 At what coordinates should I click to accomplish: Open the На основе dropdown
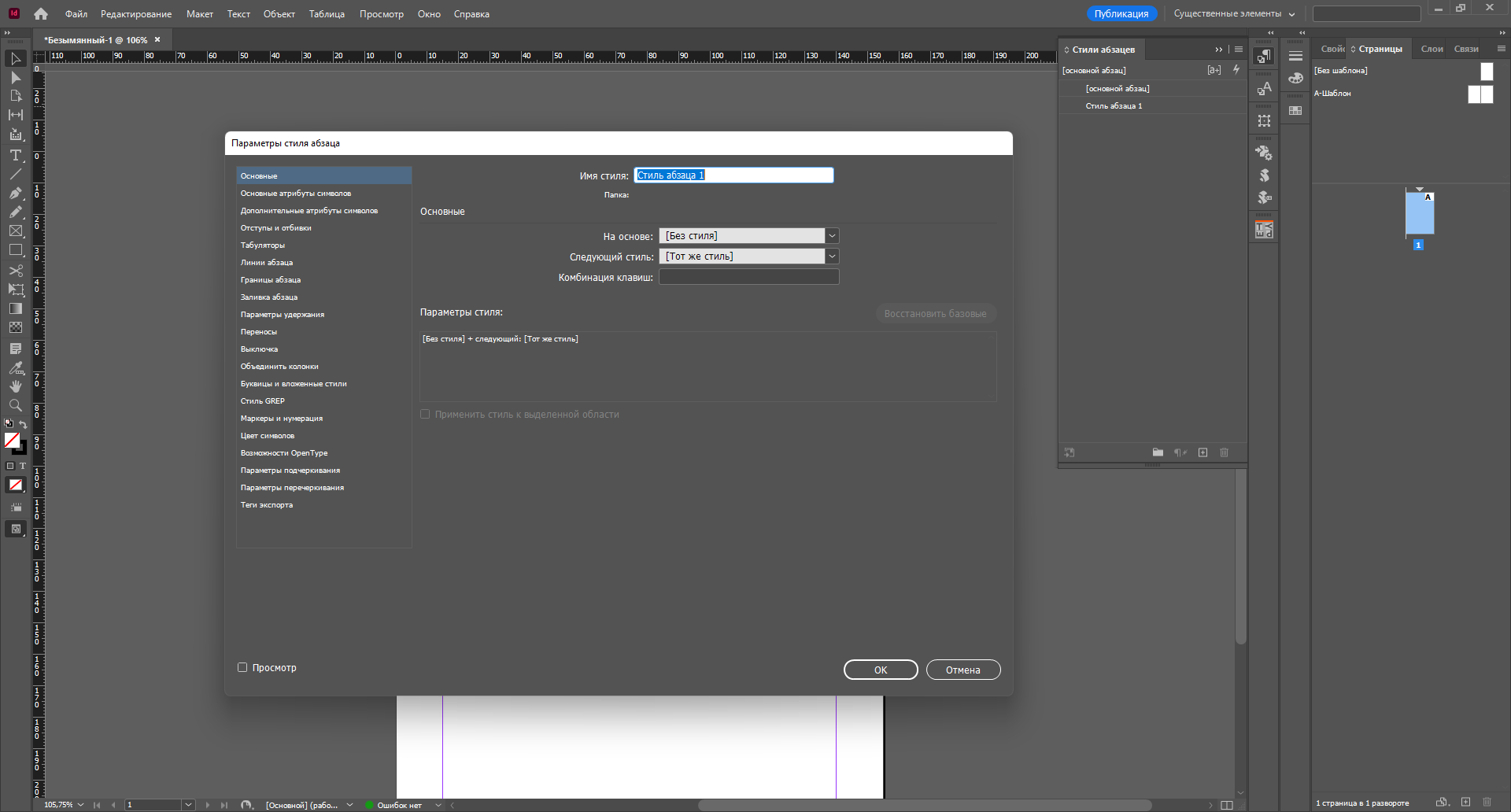click(832, 236)
